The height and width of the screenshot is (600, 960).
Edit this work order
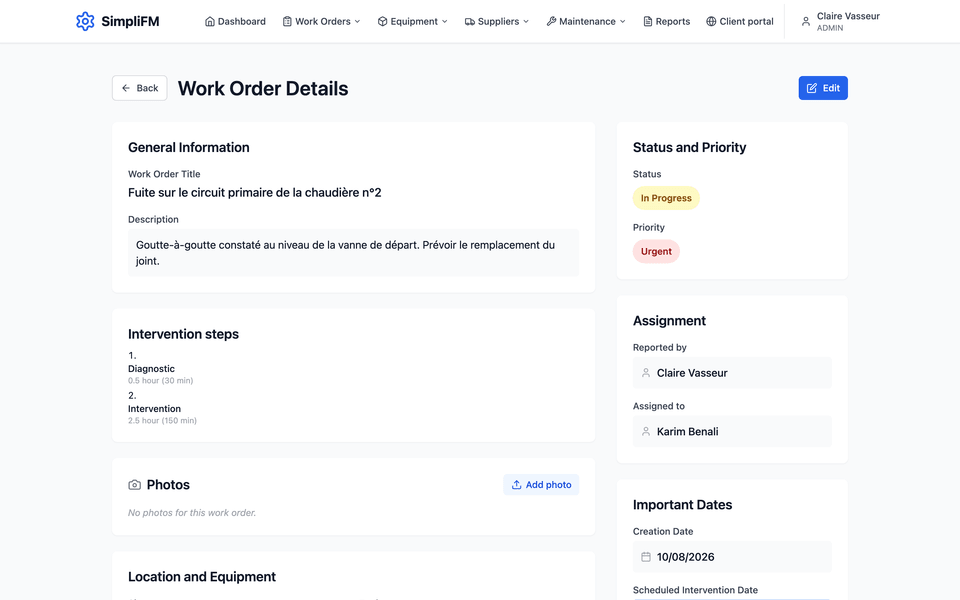[x=823, y=88]
